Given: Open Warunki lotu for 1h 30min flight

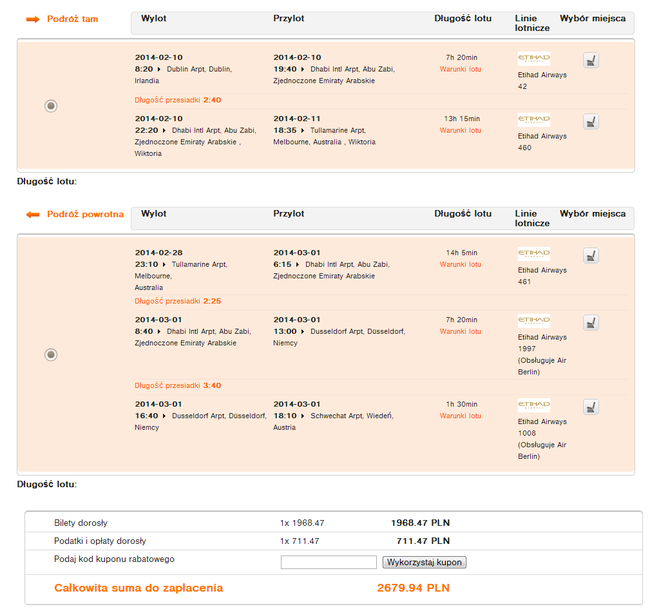Looking at the screenshot, I should (x=461, y=416).
